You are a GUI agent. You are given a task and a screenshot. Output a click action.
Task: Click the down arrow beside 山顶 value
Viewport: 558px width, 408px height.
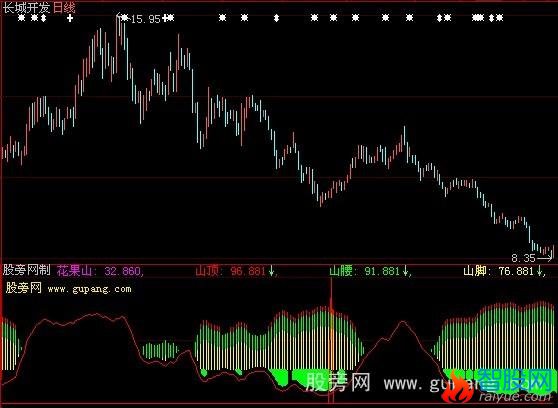coord(271,272)
